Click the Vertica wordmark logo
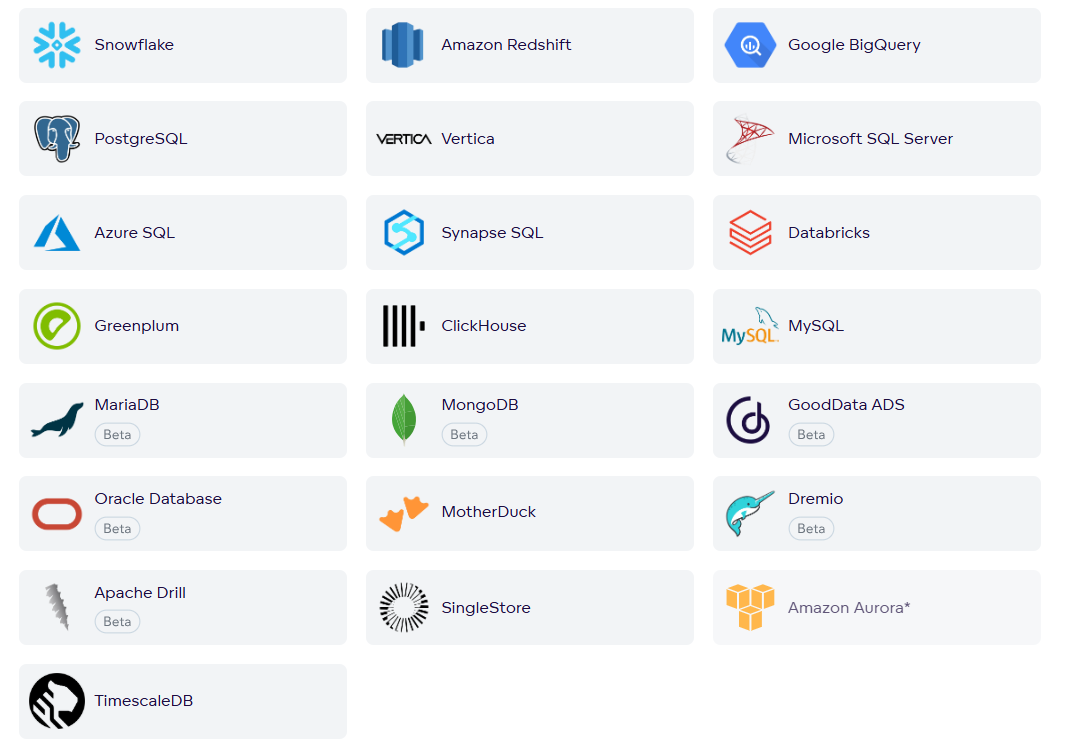 pos(404,139)
